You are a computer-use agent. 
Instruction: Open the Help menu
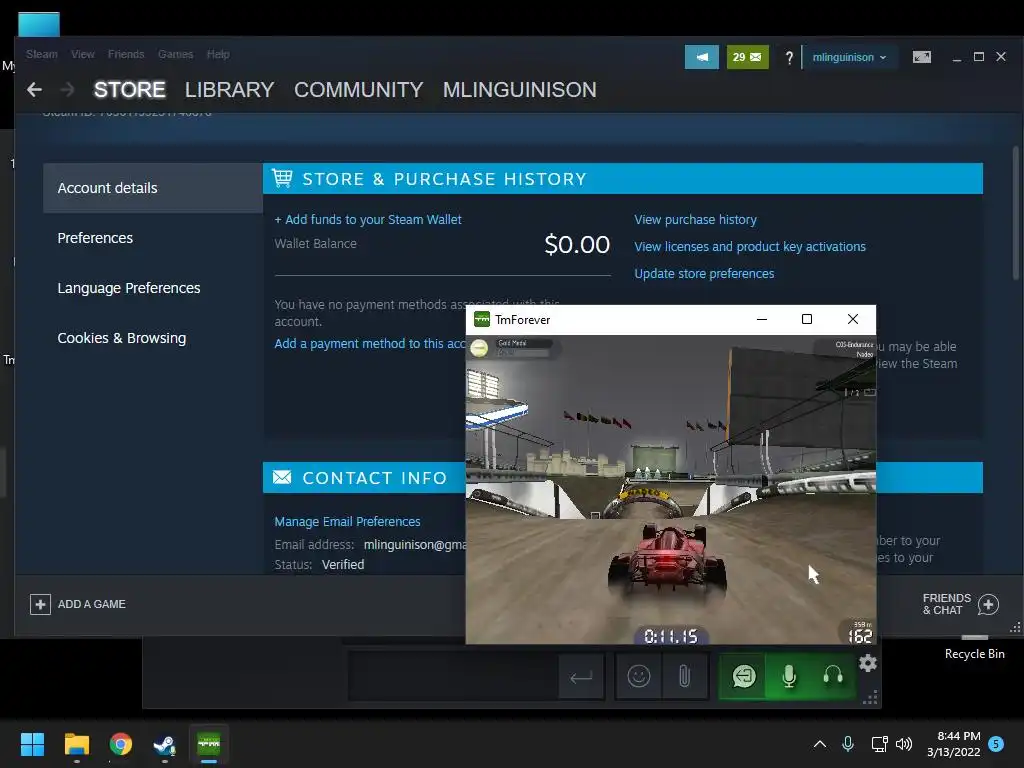coord(218,54)
